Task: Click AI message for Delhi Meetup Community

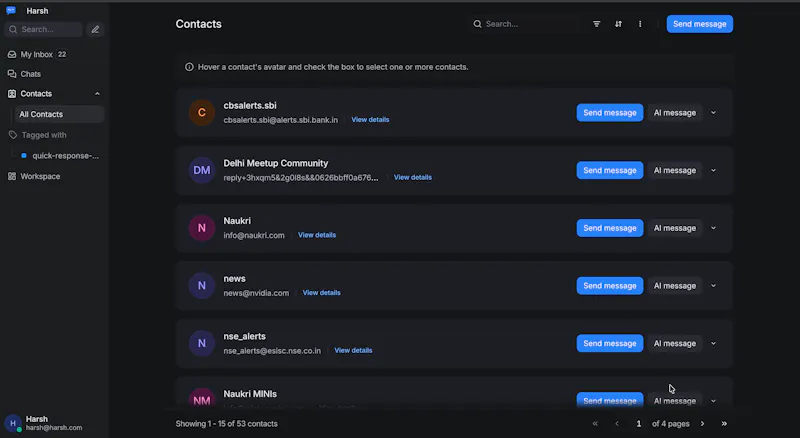Action: (674, 171)
